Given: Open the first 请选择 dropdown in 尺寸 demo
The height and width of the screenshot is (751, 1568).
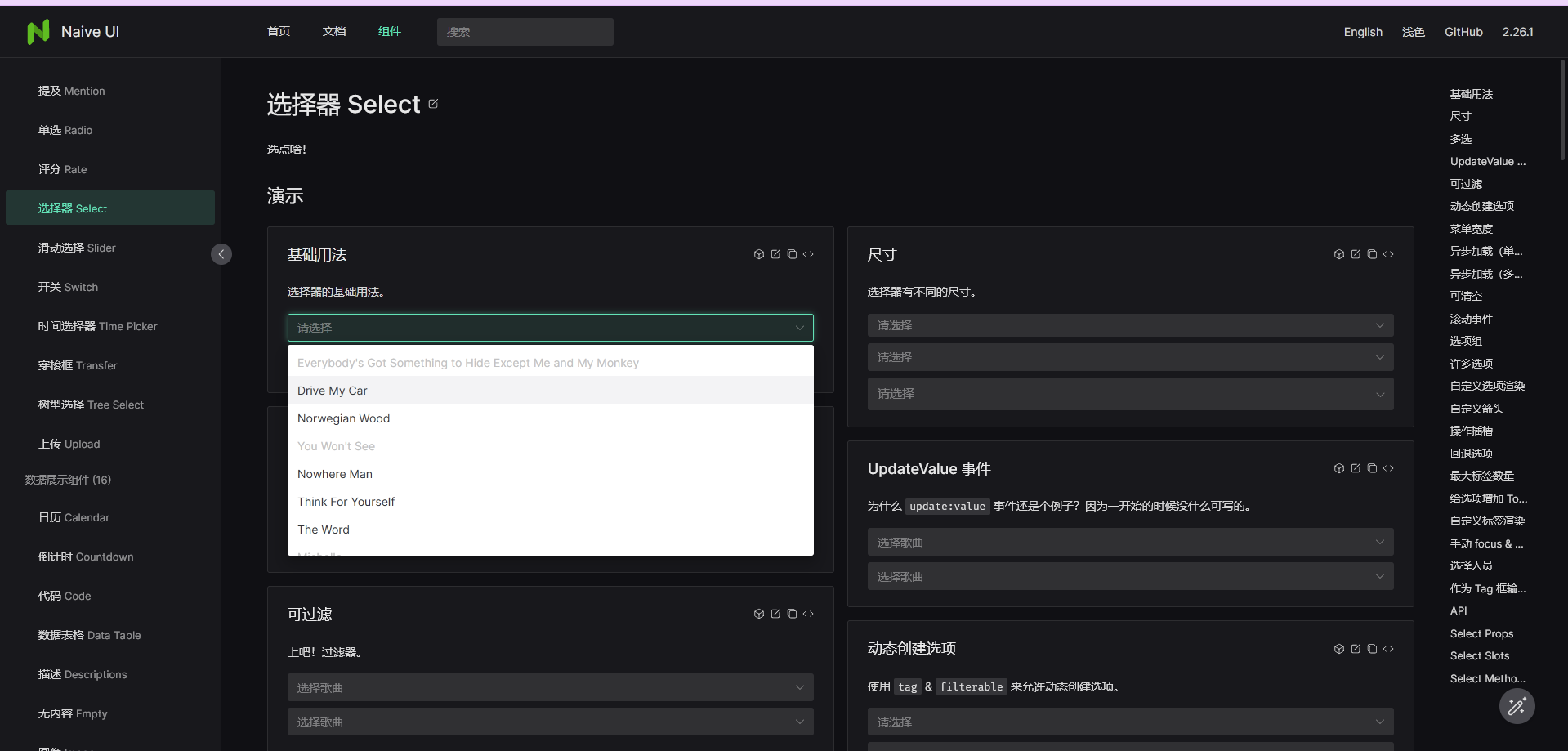Looking at the screenshot, I should pyautogui.click(x=1129, y=324).
